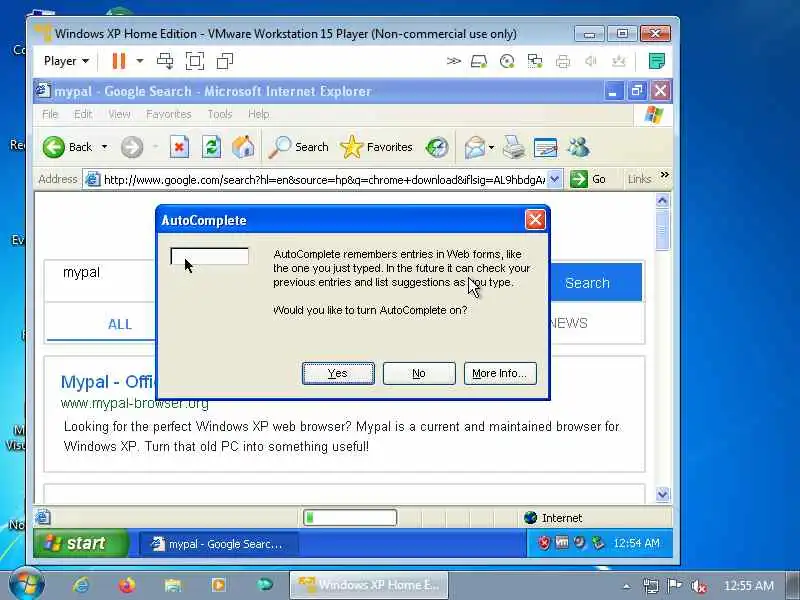Screen dimensions: 800x600
Task: Click the address bar URL field
Action: (323, 180)
